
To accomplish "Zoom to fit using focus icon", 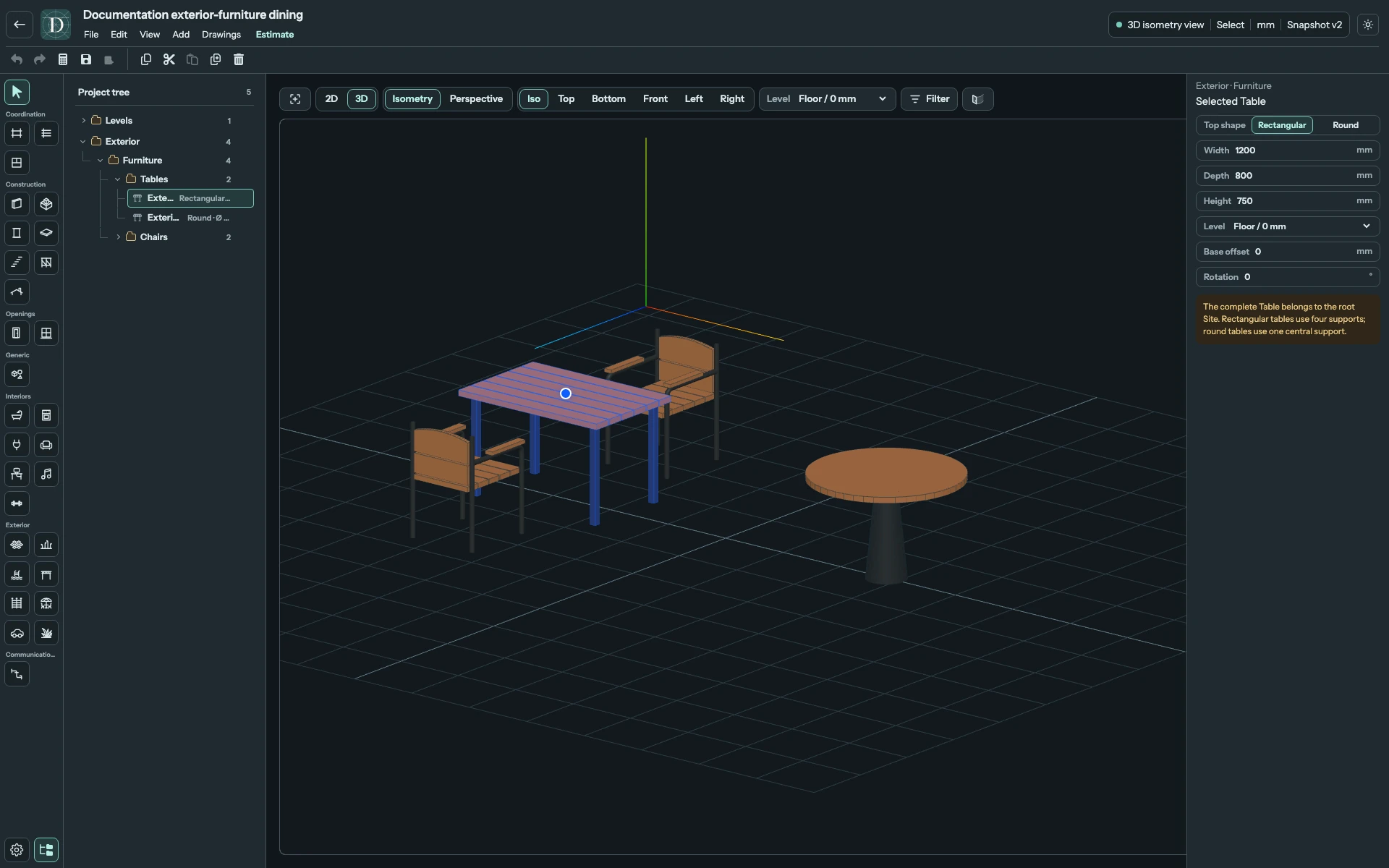I will coord(295,99).
